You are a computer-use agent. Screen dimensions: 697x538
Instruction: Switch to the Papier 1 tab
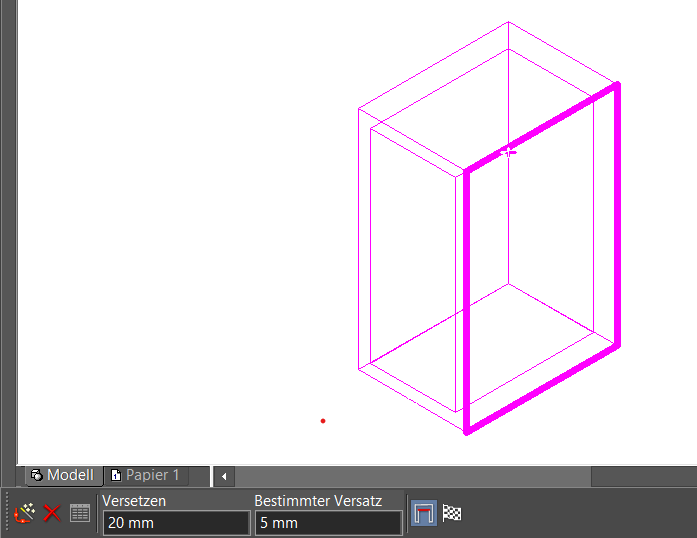(147, 475)
